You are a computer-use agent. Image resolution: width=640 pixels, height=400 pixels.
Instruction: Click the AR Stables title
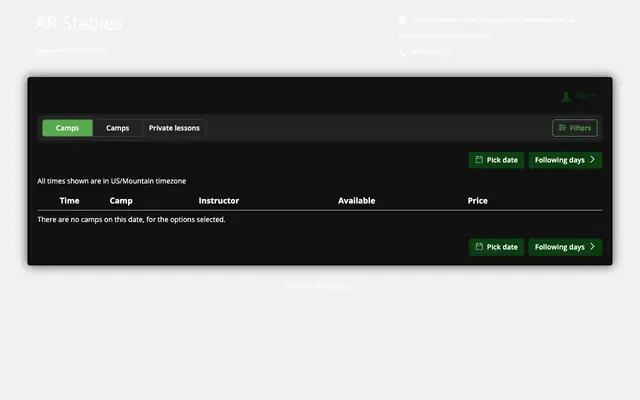click(79, 23)
